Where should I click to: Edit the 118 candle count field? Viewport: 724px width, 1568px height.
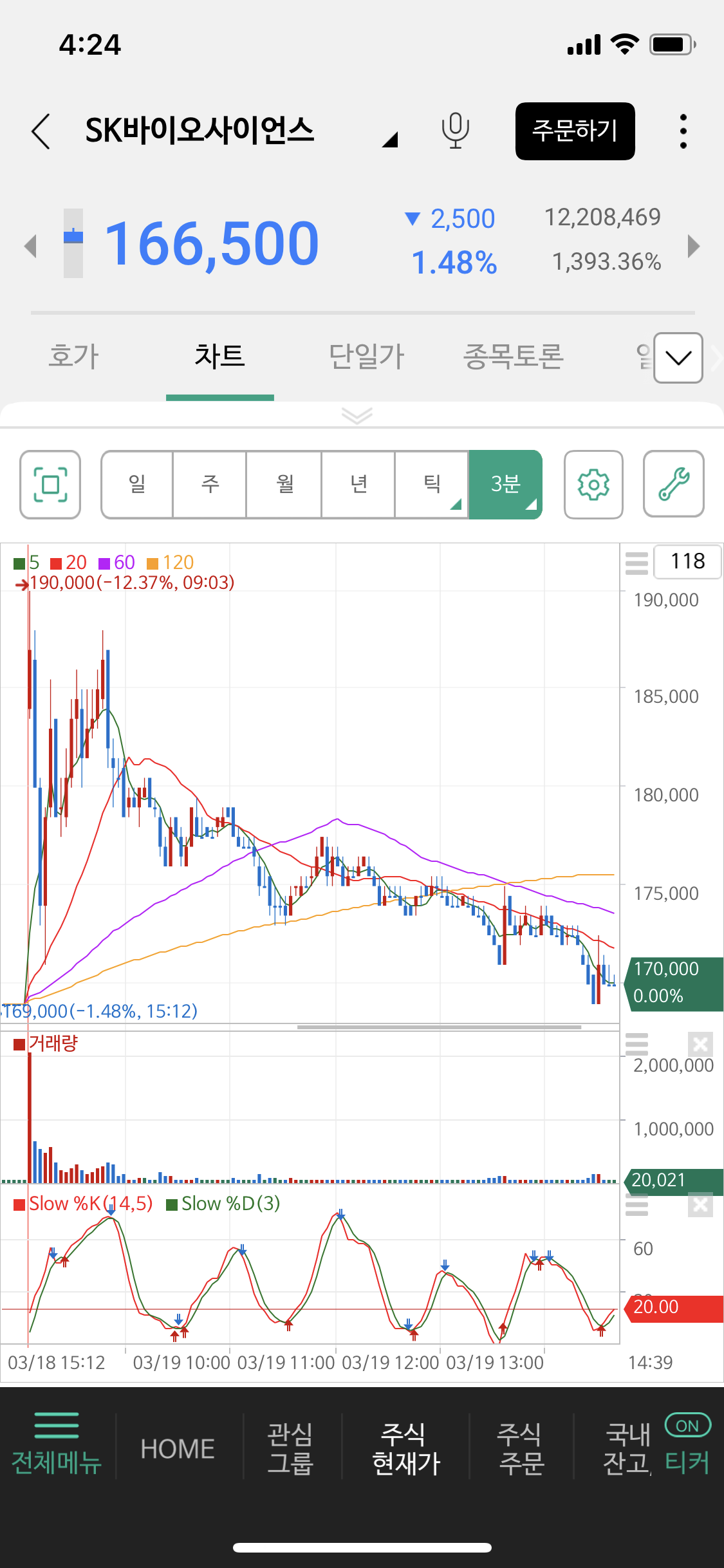pos(687,561)
